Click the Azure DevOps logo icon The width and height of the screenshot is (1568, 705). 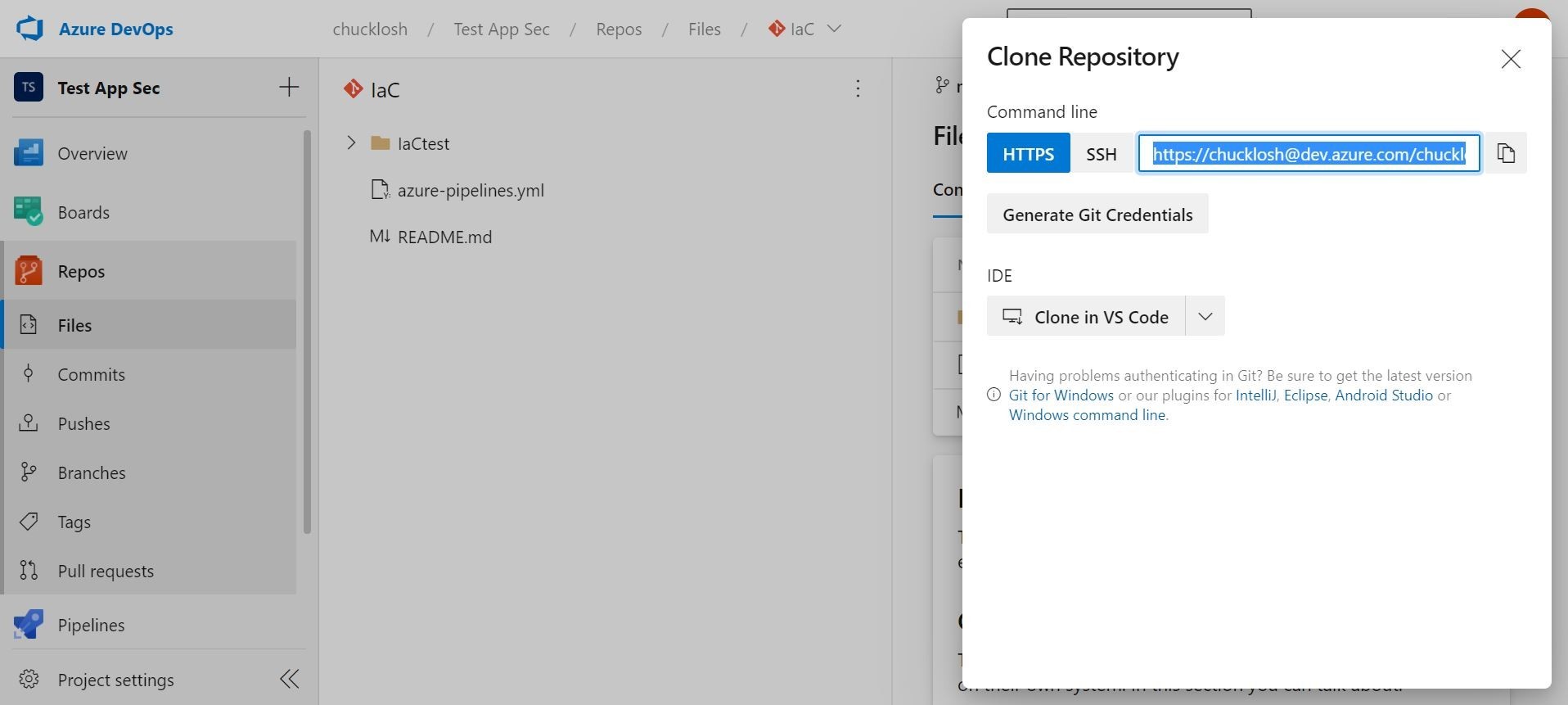[30, 29]
